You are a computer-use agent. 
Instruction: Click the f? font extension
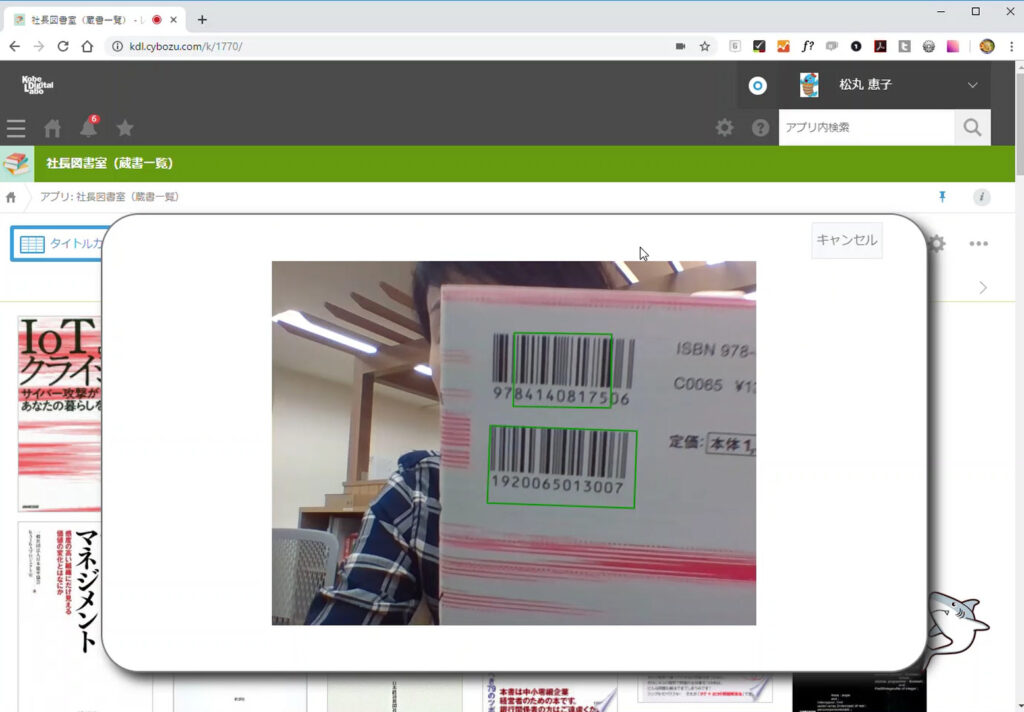click(x=808, y=46)
